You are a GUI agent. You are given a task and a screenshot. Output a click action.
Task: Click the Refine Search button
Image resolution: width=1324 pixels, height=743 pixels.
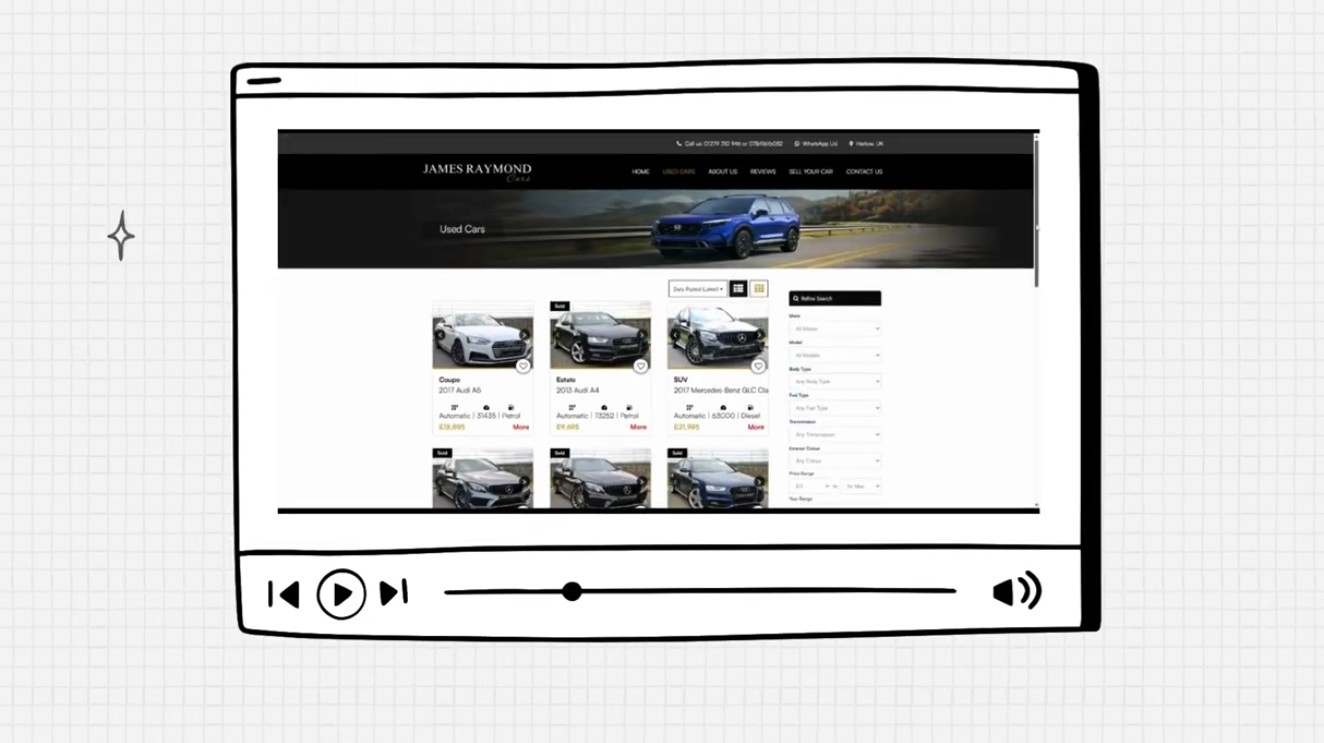834,298
